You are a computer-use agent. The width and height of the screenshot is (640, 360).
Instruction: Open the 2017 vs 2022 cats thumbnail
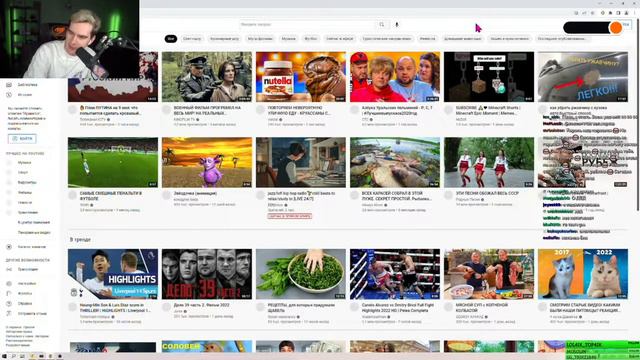click(x=583, y=274)
